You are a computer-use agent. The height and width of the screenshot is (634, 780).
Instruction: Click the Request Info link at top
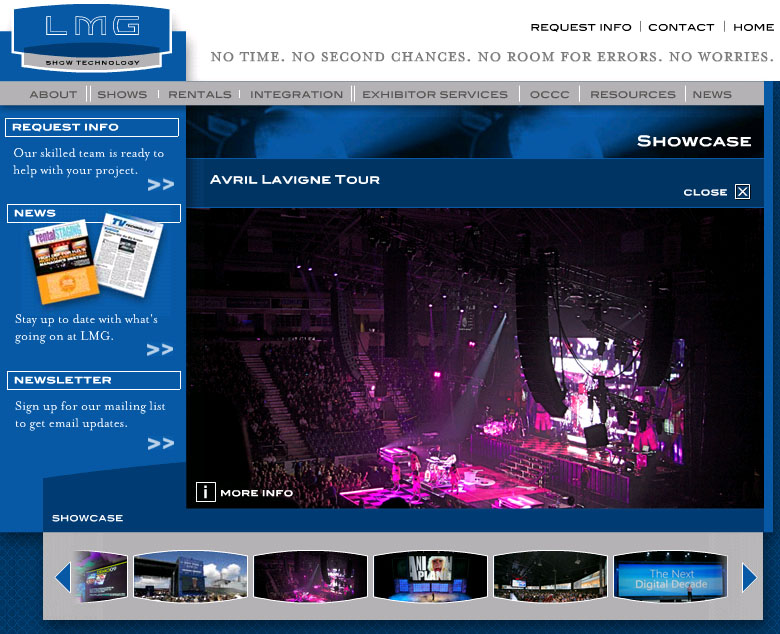pos(581,27)
